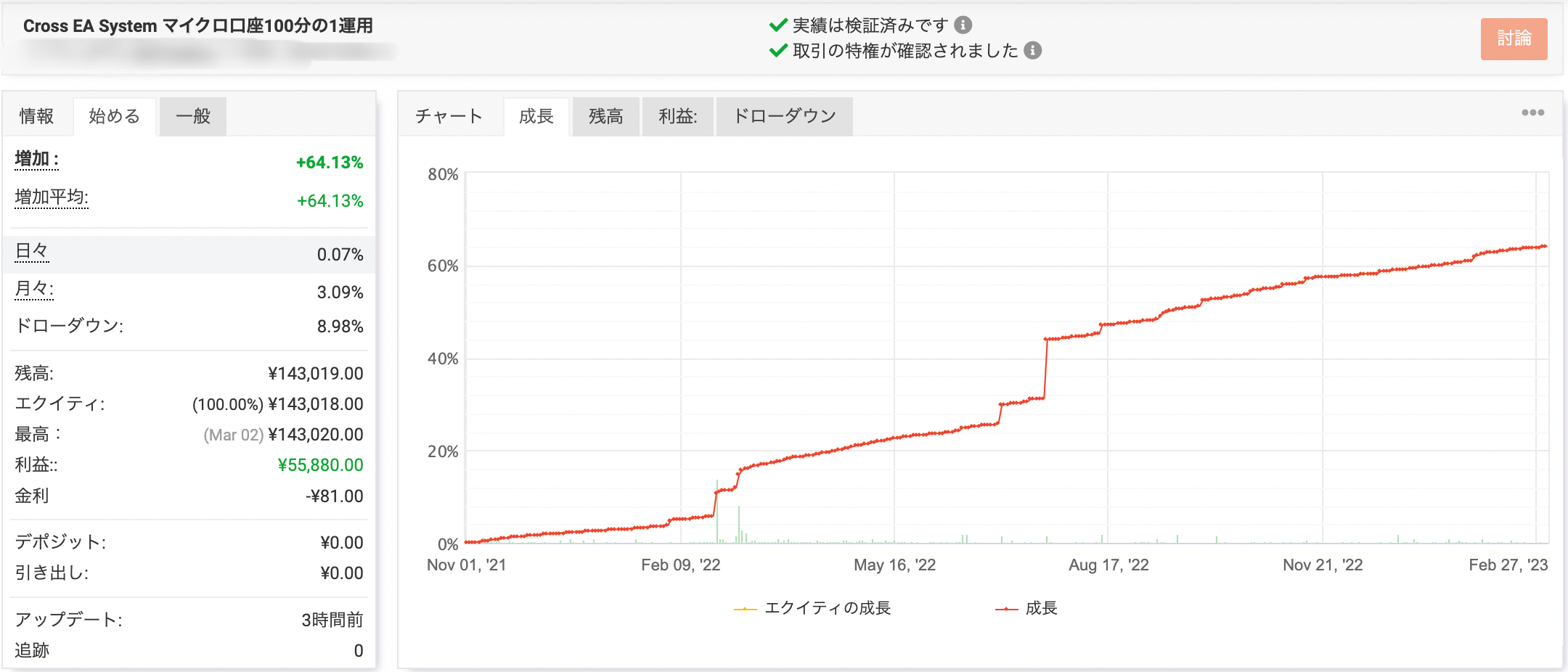Image resolution: width=1568 pixels, height=672 pixels.
Task: Click green checkmark next to 実績は検証済みです
Action: 778,25
